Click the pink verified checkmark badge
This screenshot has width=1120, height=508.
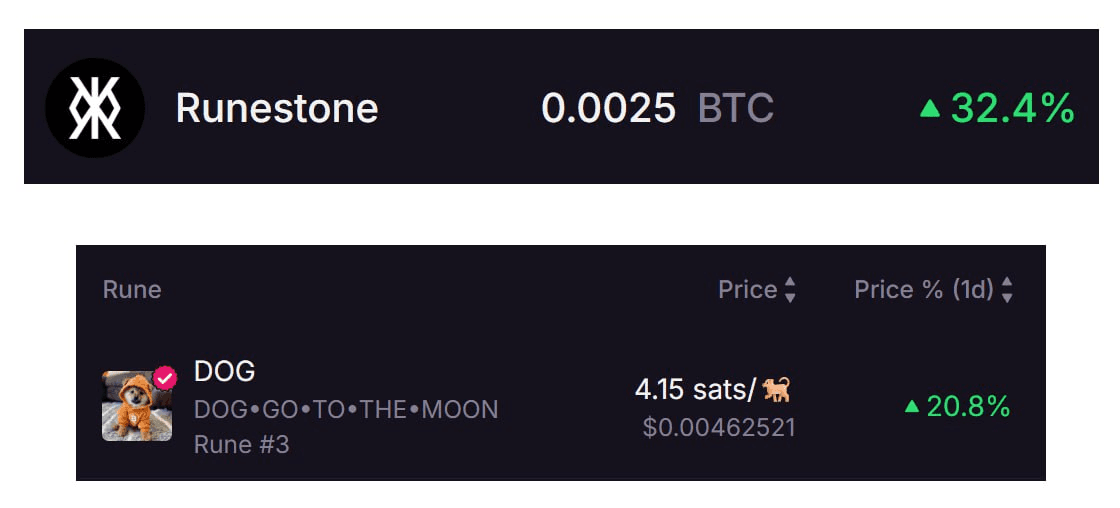click(165, 378)
